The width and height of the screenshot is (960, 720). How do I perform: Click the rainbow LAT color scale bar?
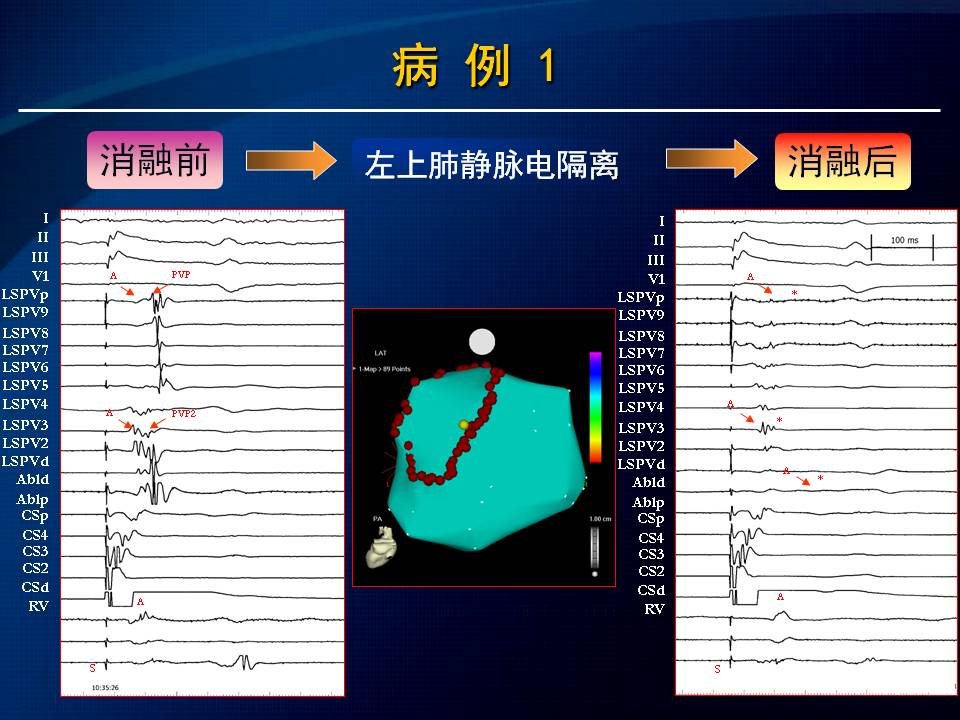tap(594, 406)
